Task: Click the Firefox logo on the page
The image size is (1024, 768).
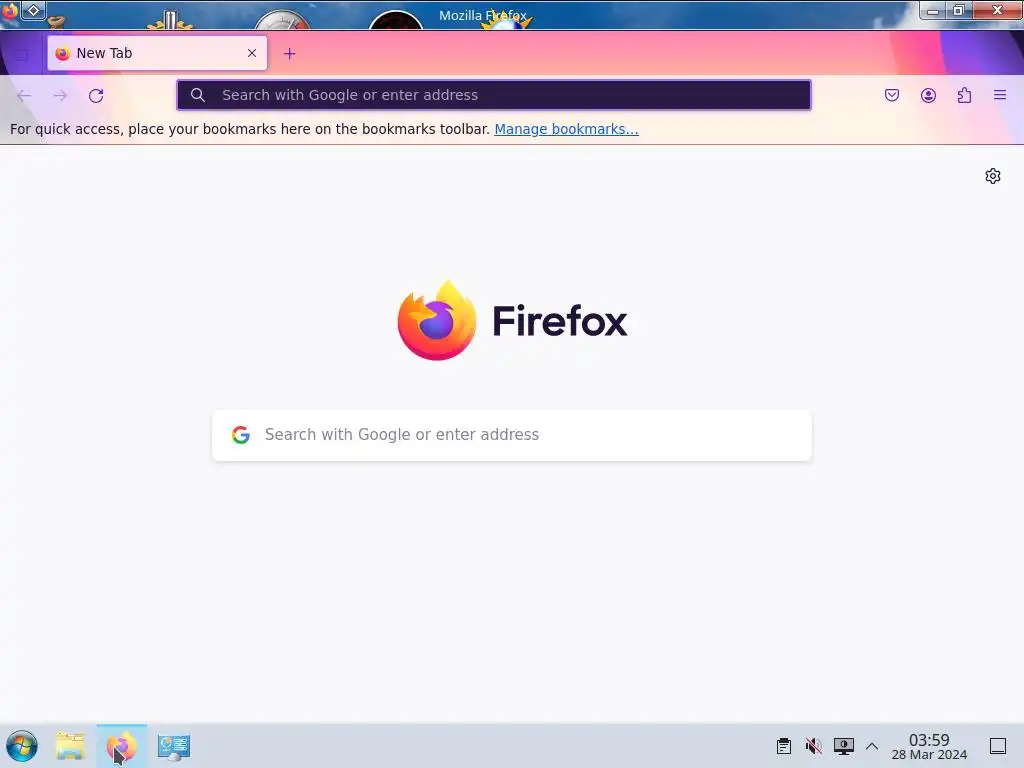Action: tap(437, 320)
